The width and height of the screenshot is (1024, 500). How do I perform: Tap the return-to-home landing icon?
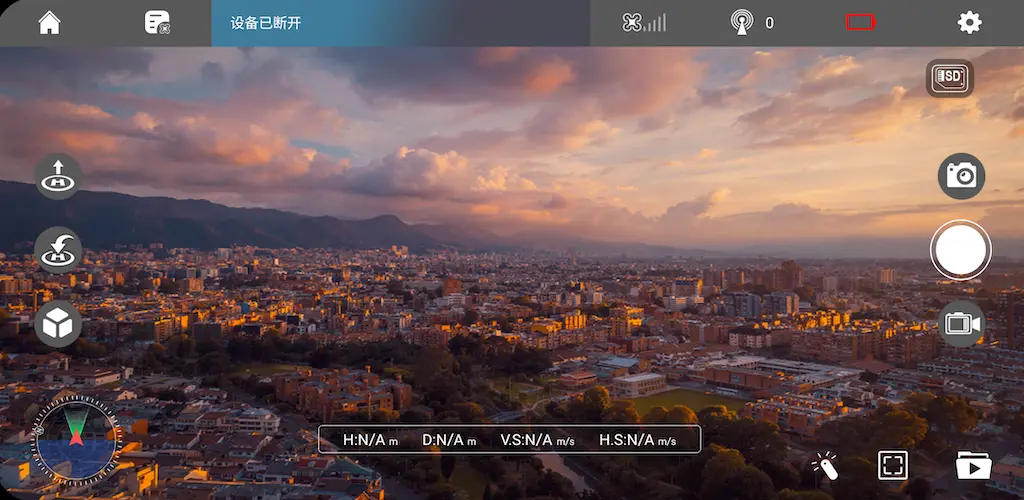tap(58, 250)
